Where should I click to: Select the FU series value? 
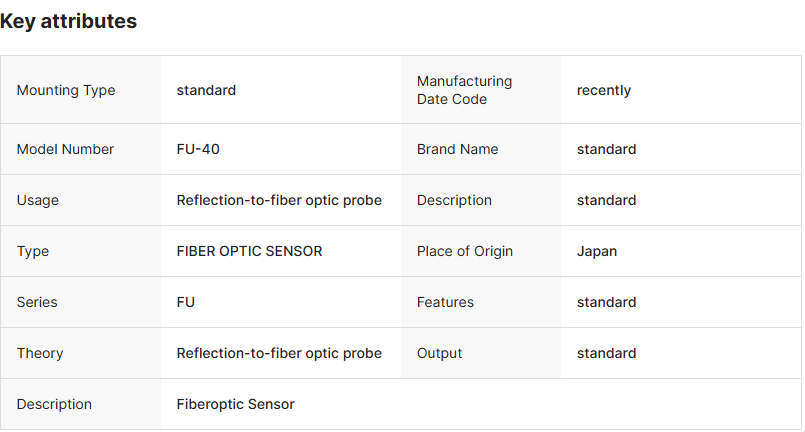pyautogui.click(x=186, y=302)
